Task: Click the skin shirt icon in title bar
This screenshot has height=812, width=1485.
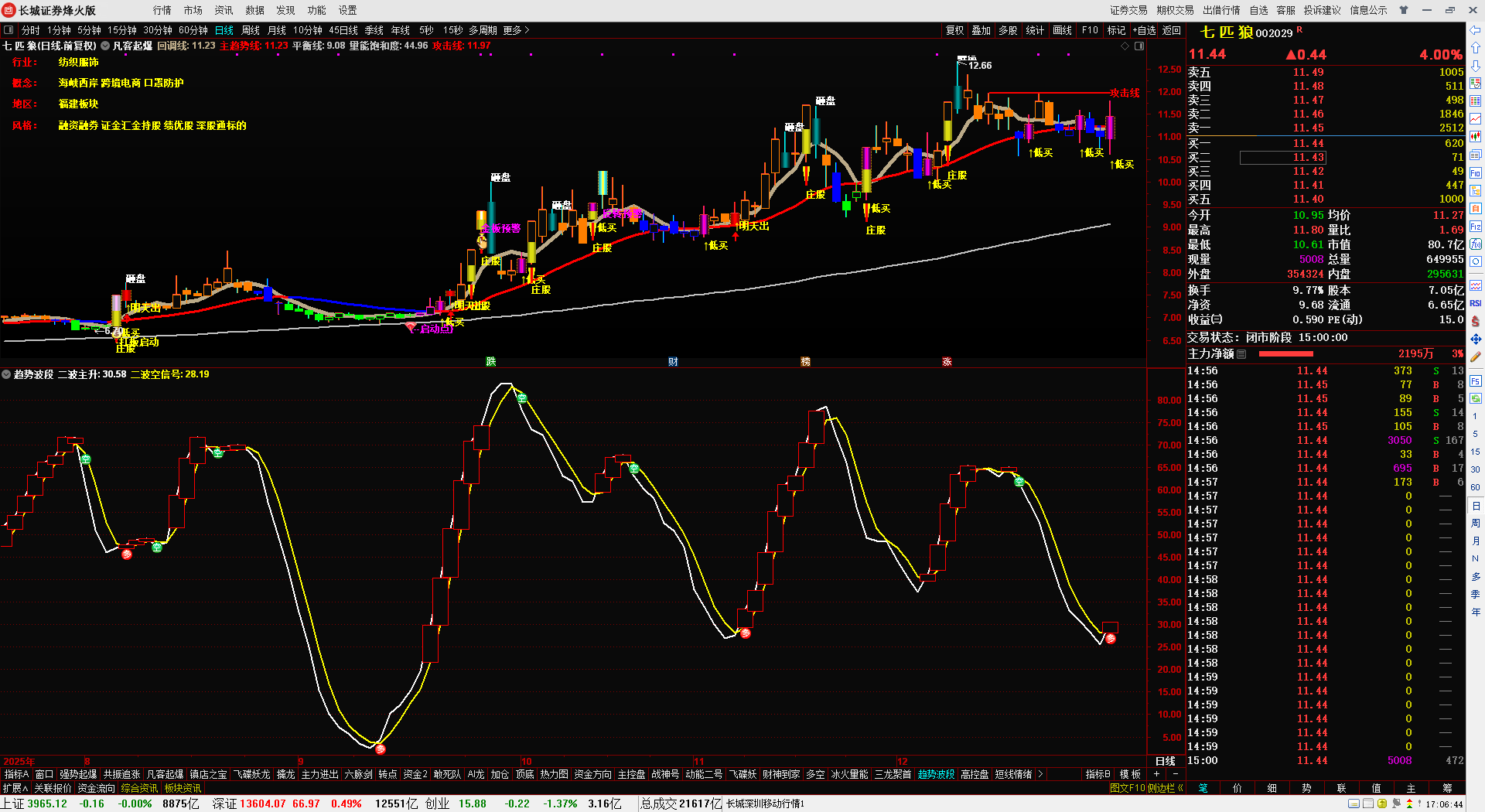Action: click(x=1404, y=10)
